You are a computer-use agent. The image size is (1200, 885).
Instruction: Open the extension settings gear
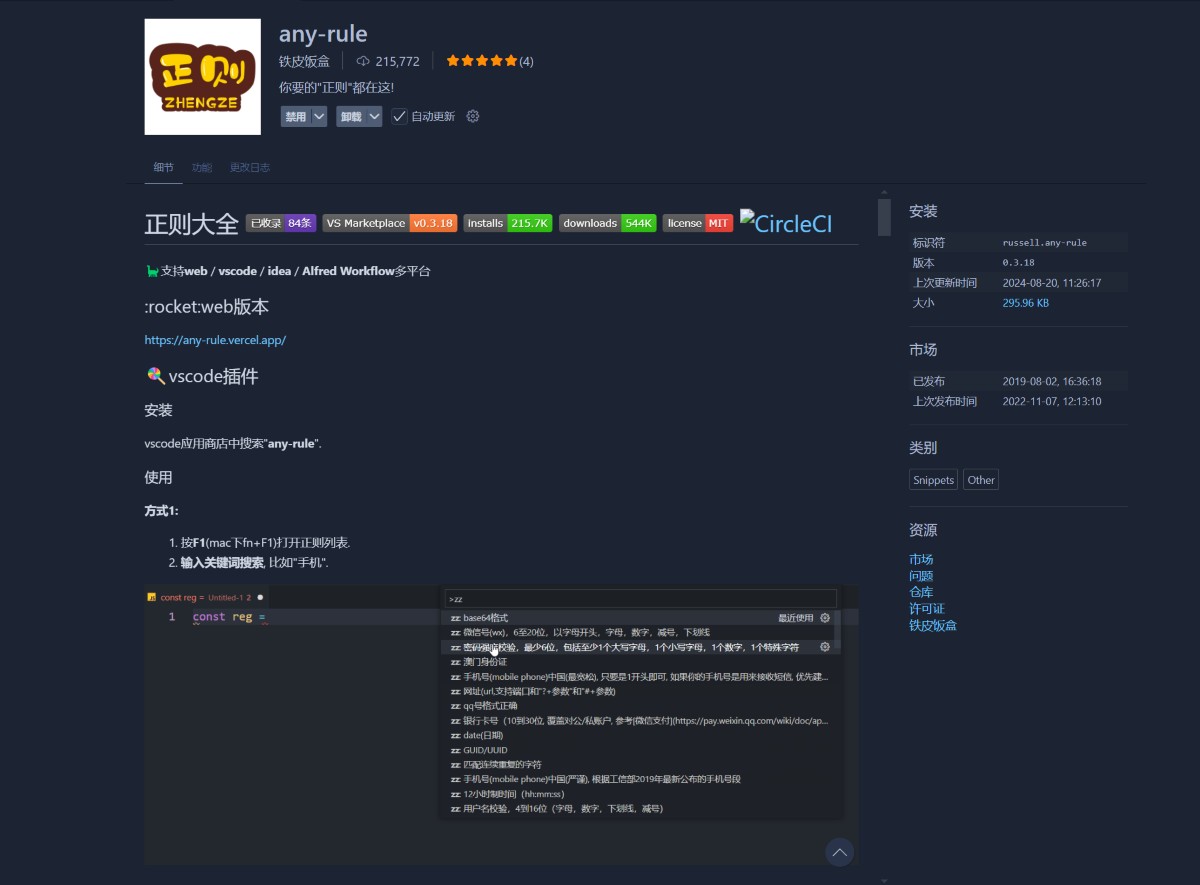pos(473,116)
